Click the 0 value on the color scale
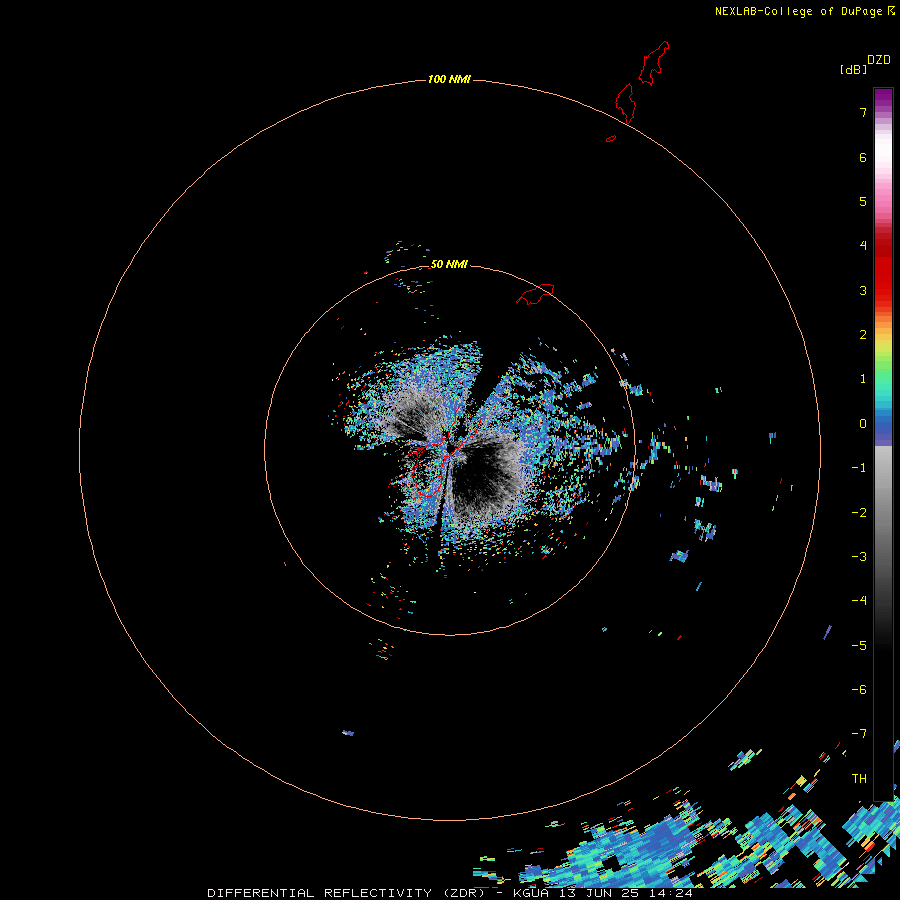900x900 pixels. (863, 424)
